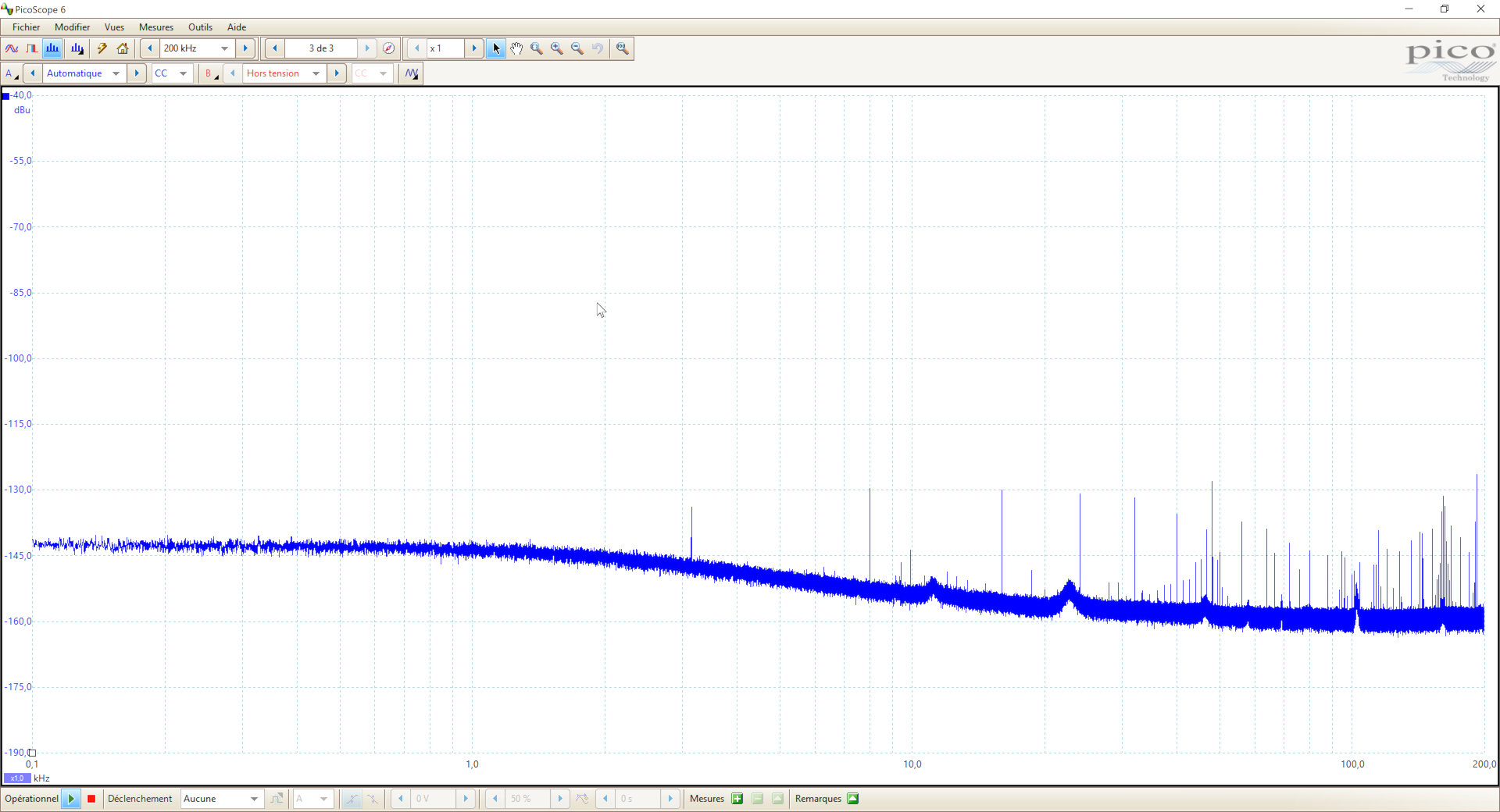Decrease trigger delay 0 s arrow

[605, 799]
